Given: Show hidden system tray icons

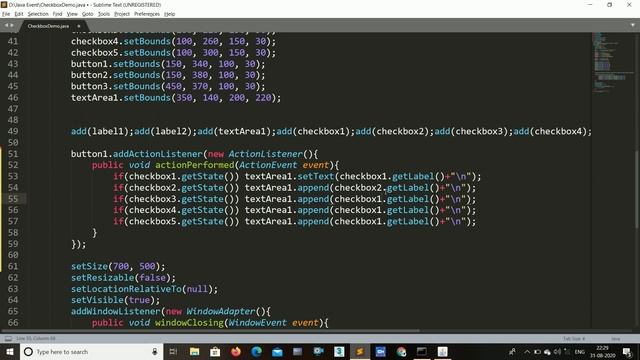Looking at the screenshot, I should 527,351.
